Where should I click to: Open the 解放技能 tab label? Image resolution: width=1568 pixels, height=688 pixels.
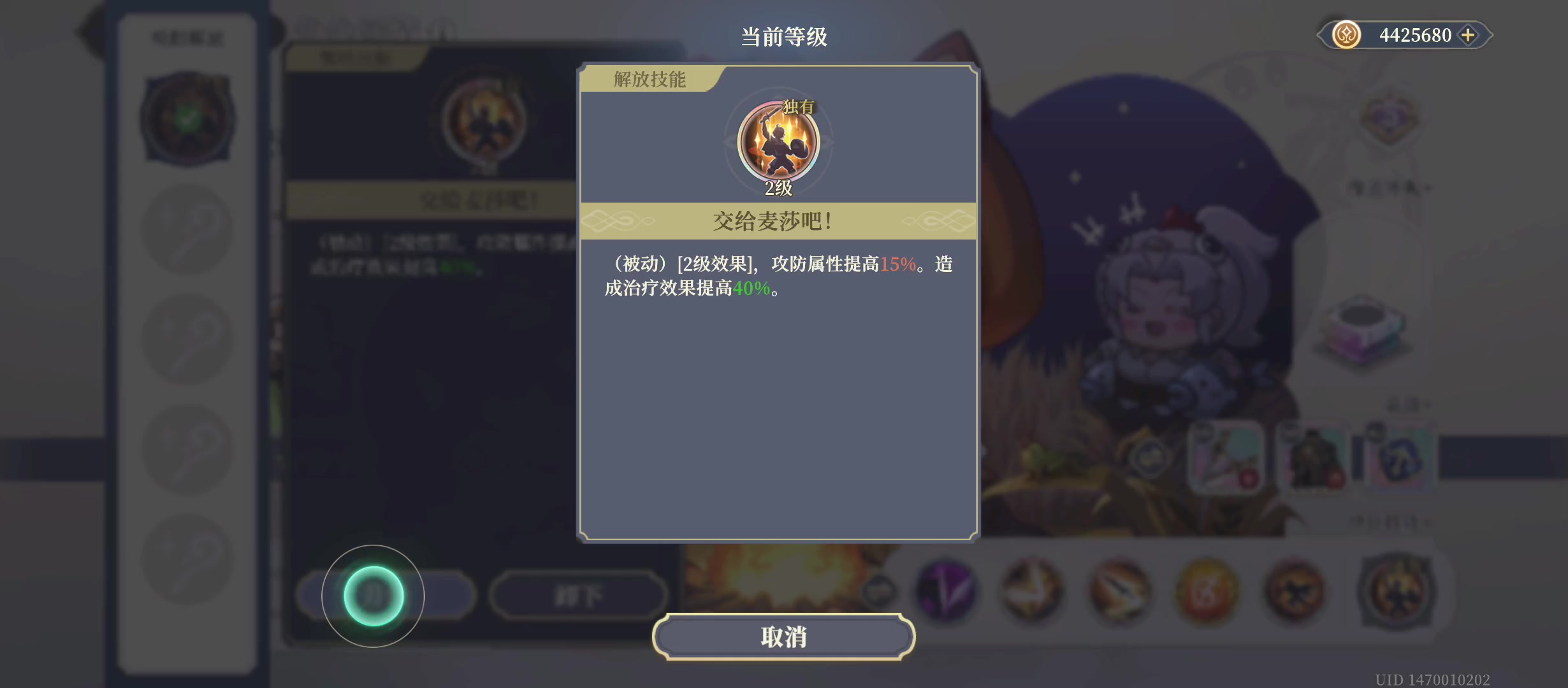click(650, 79)
